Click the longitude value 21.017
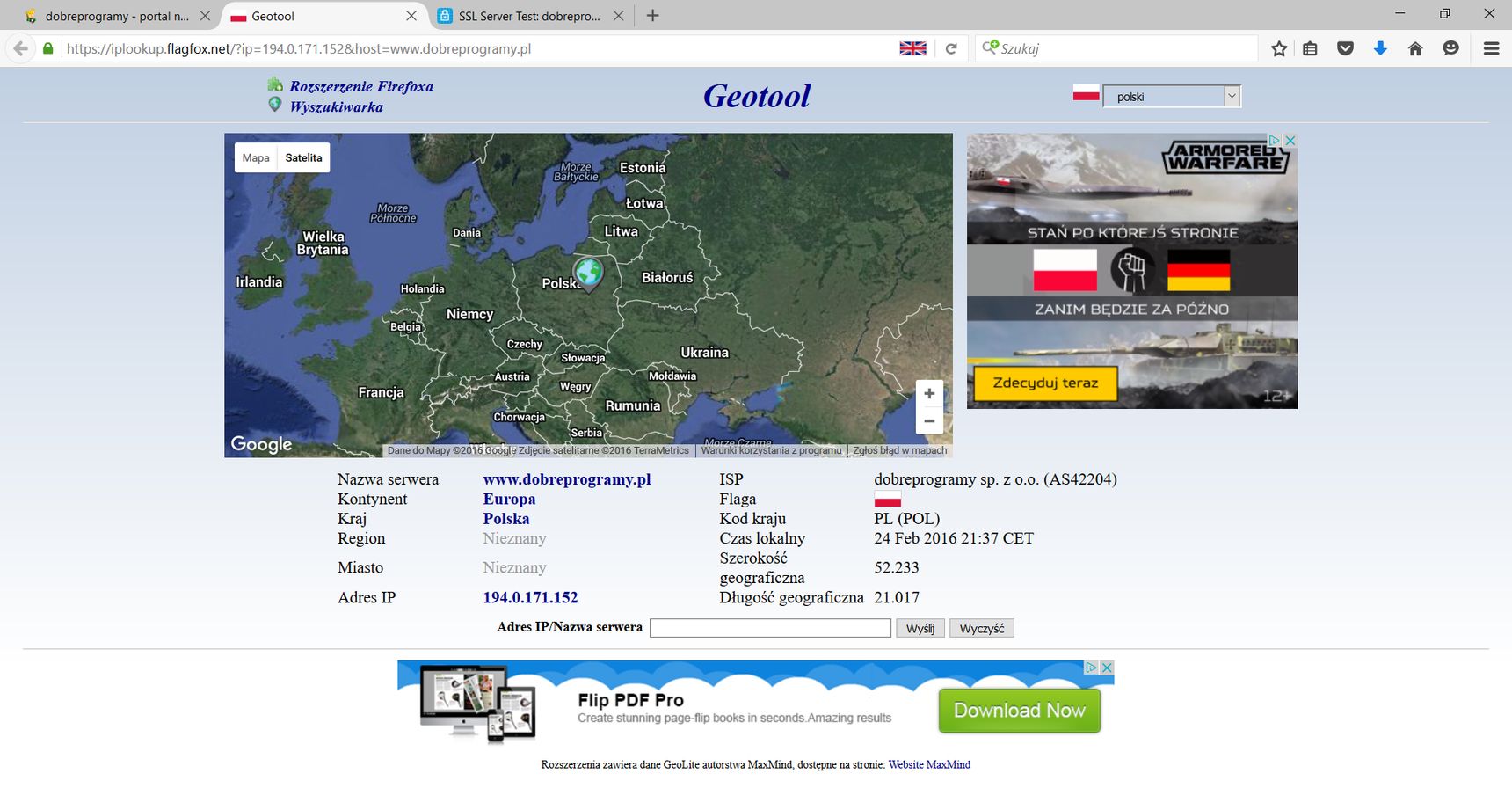1512x810 pixels. [x=897, y=597]
